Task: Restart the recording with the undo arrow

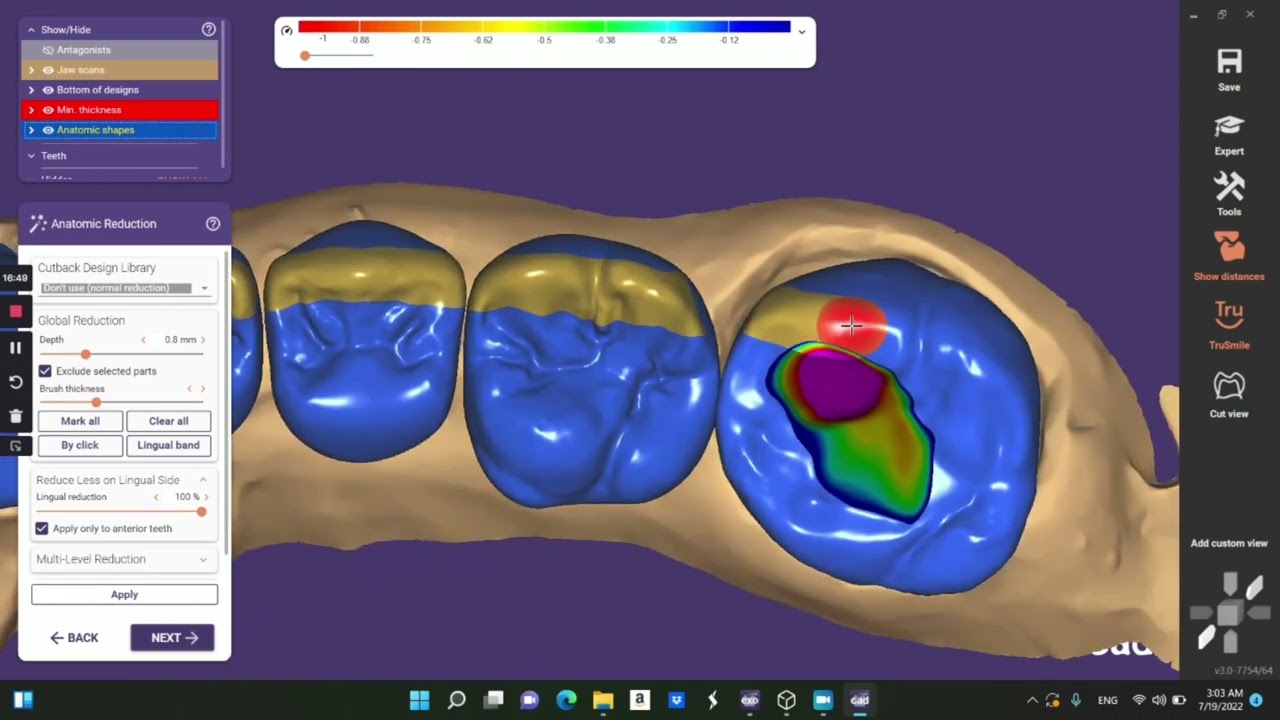Action: [x=15, y=382]
